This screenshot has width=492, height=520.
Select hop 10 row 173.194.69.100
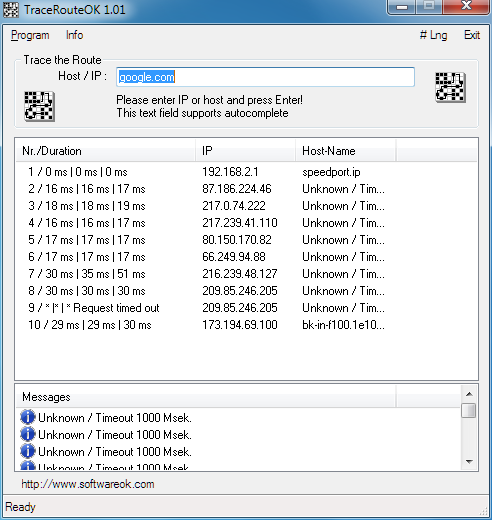246,325
